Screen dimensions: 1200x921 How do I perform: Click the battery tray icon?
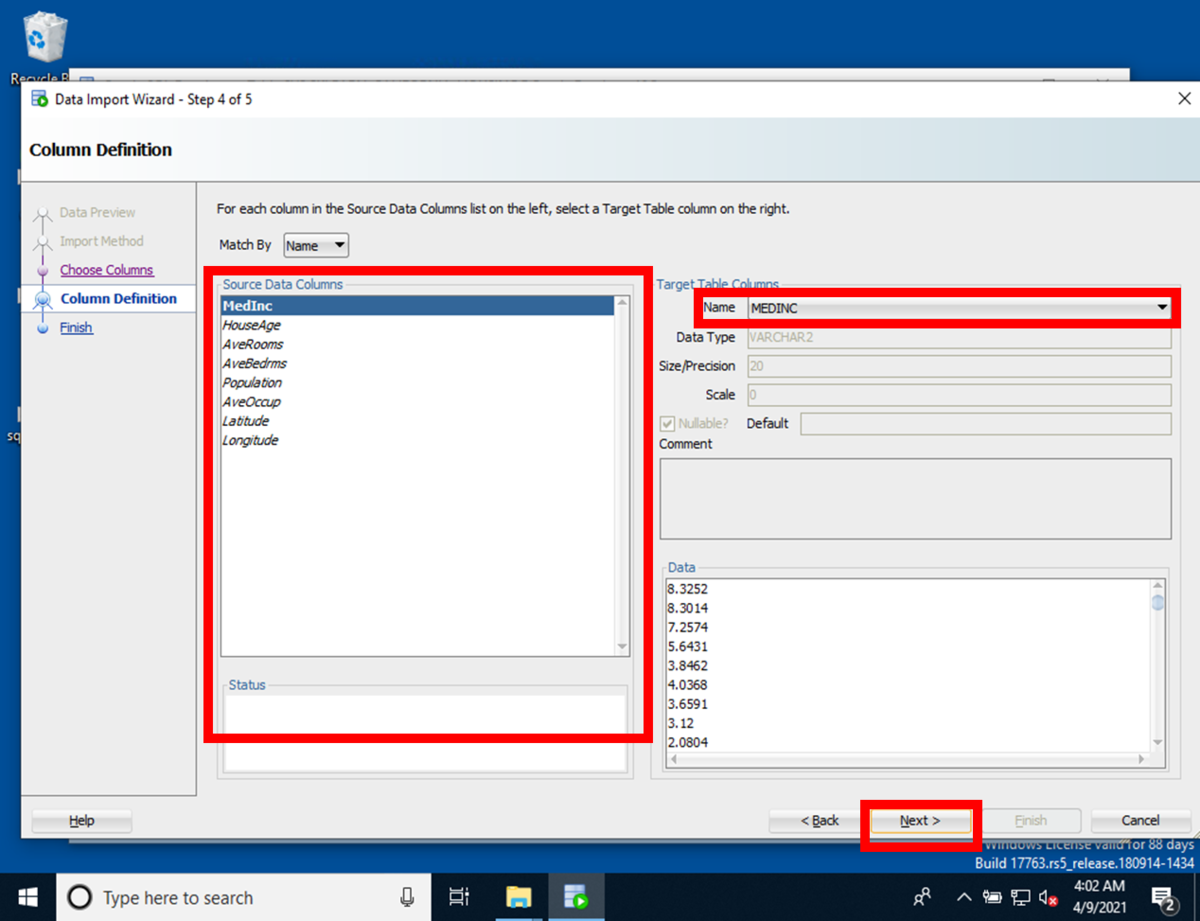(x=992, y=897)
